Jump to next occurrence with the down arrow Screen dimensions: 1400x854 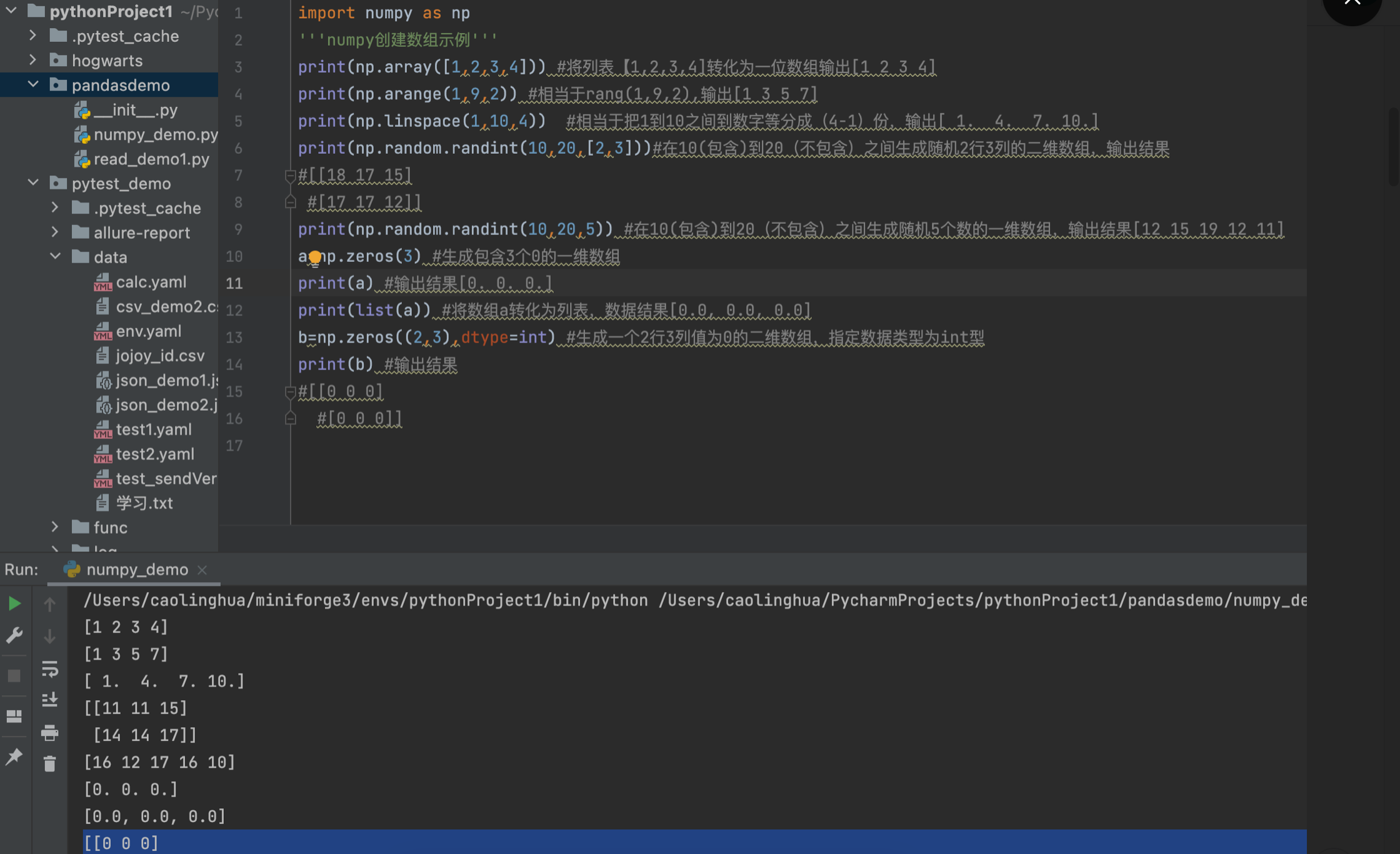[x=50, y=636]
